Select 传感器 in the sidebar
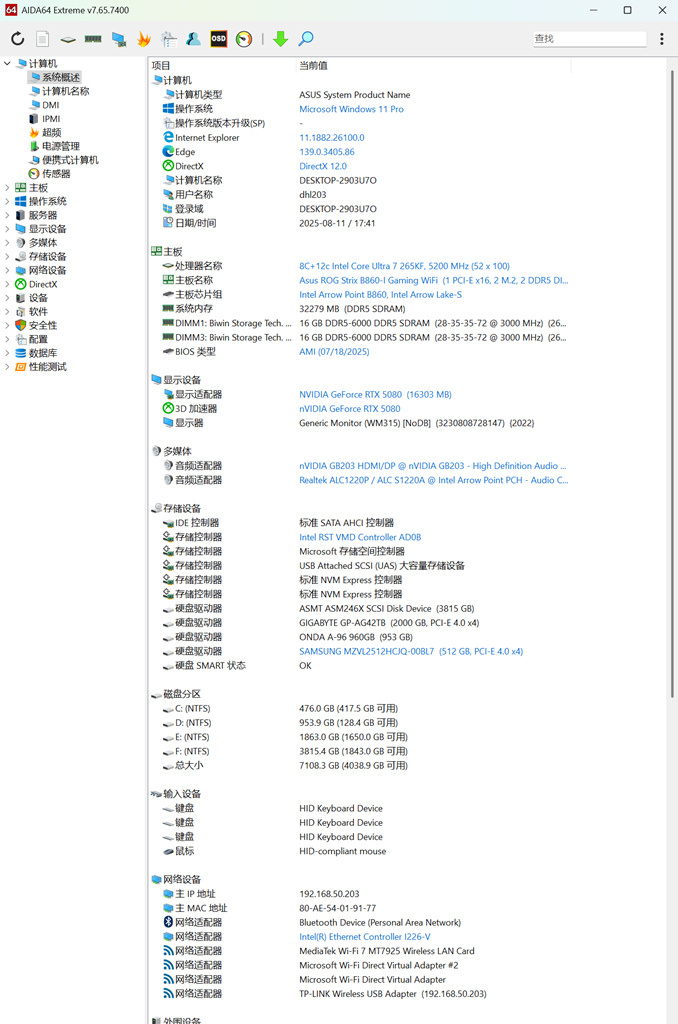The image size is (678, 1024). [x=56, y=174]
